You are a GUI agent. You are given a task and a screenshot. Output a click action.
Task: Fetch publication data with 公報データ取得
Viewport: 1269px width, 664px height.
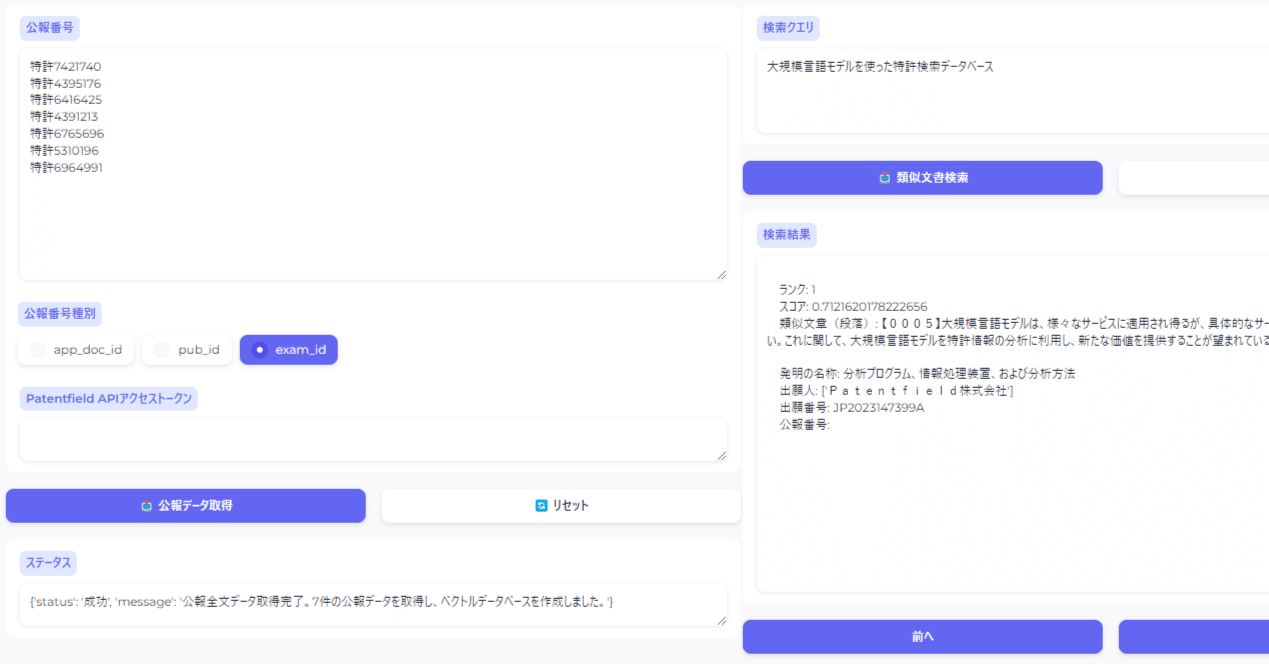(185, 505)
